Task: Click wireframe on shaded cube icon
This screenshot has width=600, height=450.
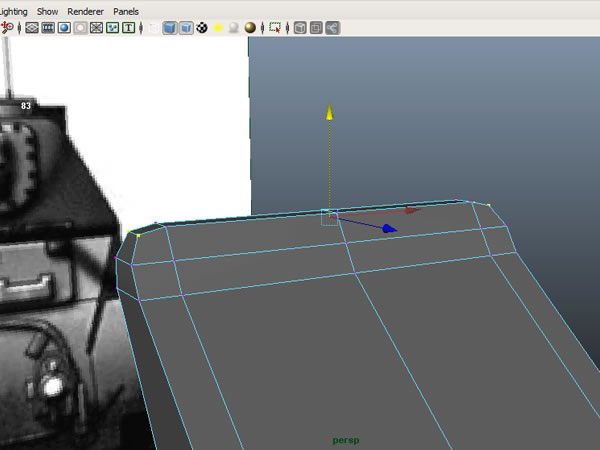Action: [x=187, y=27]
